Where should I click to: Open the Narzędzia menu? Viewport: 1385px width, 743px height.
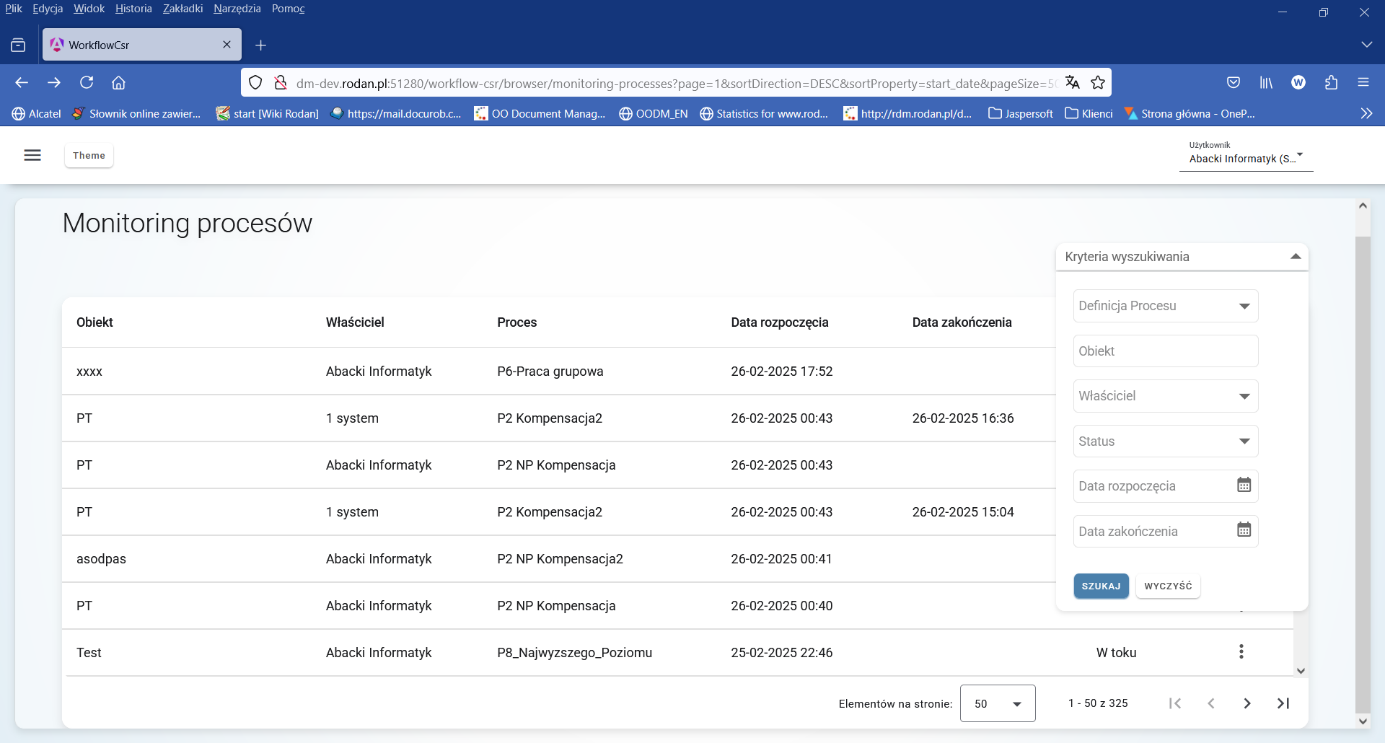(x=236, y=8)
